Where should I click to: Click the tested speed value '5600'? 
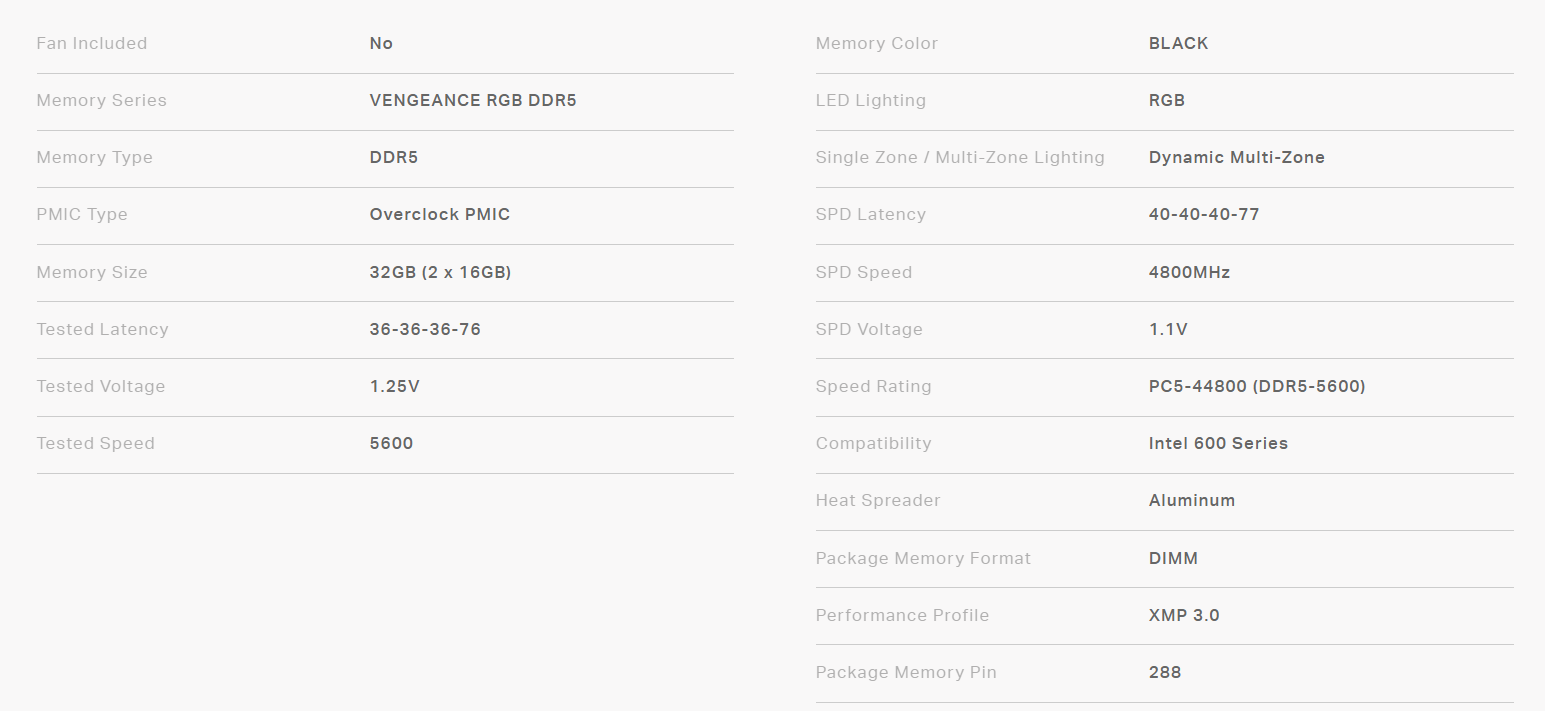pyautogui.click(x=391, y=443)
